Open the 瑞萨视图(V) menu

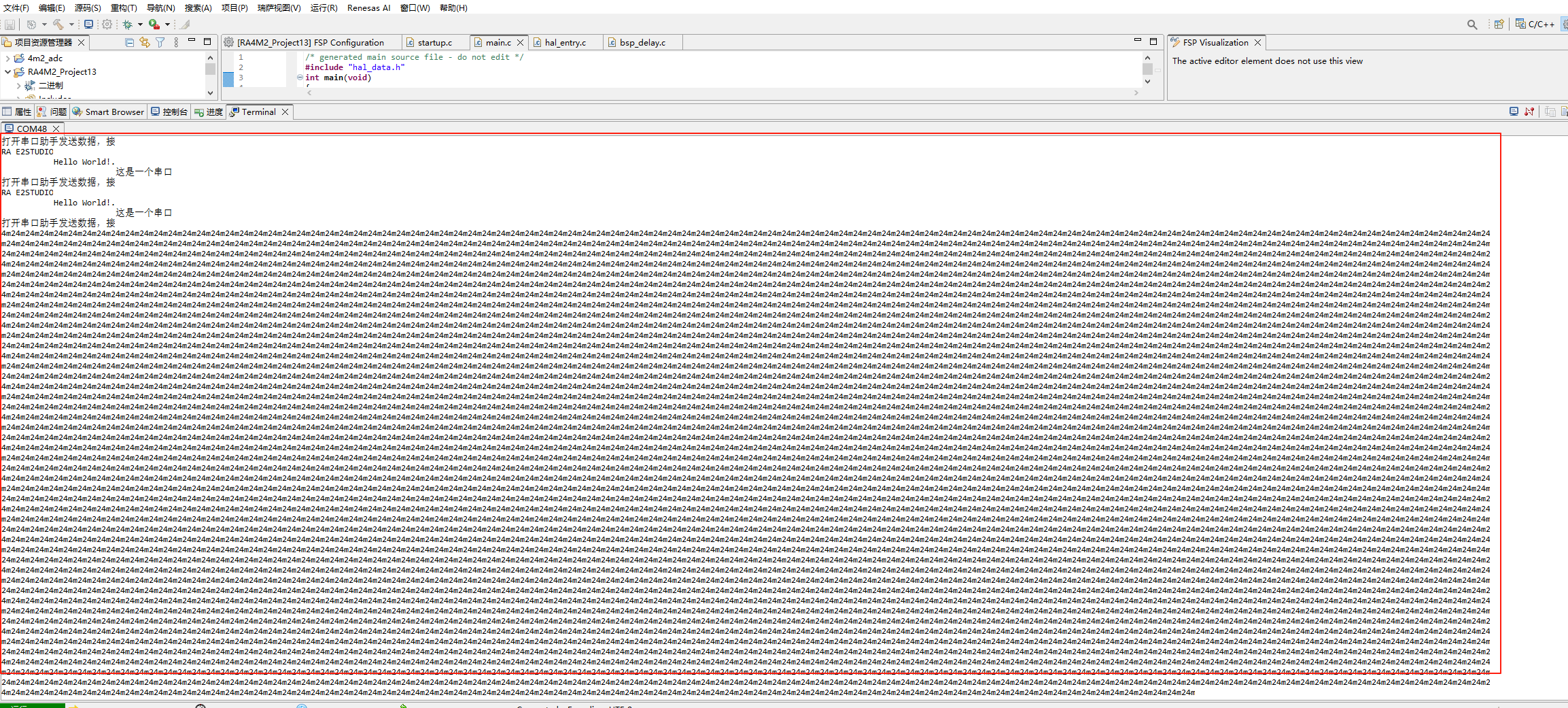pyautogui.click(x=279, y=7)
